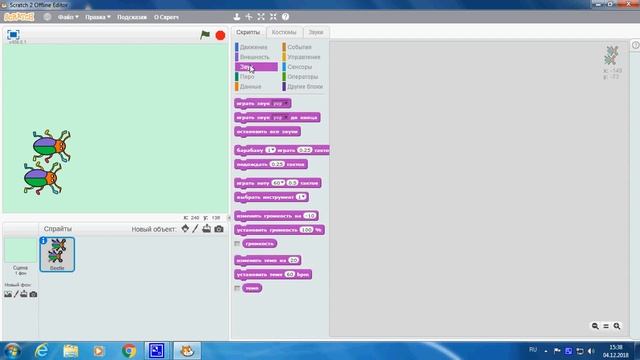Switch to the Звуки tab
Image resolution: width=640 pixels, height=360 pixels.
click(316, 32)
